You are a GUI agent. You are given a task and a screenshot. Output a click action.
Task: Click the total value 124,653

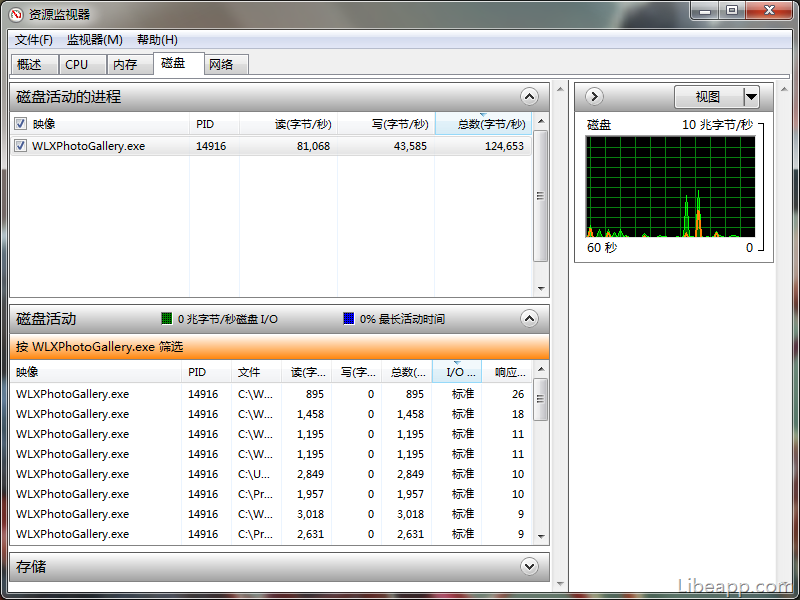point(504,146)
